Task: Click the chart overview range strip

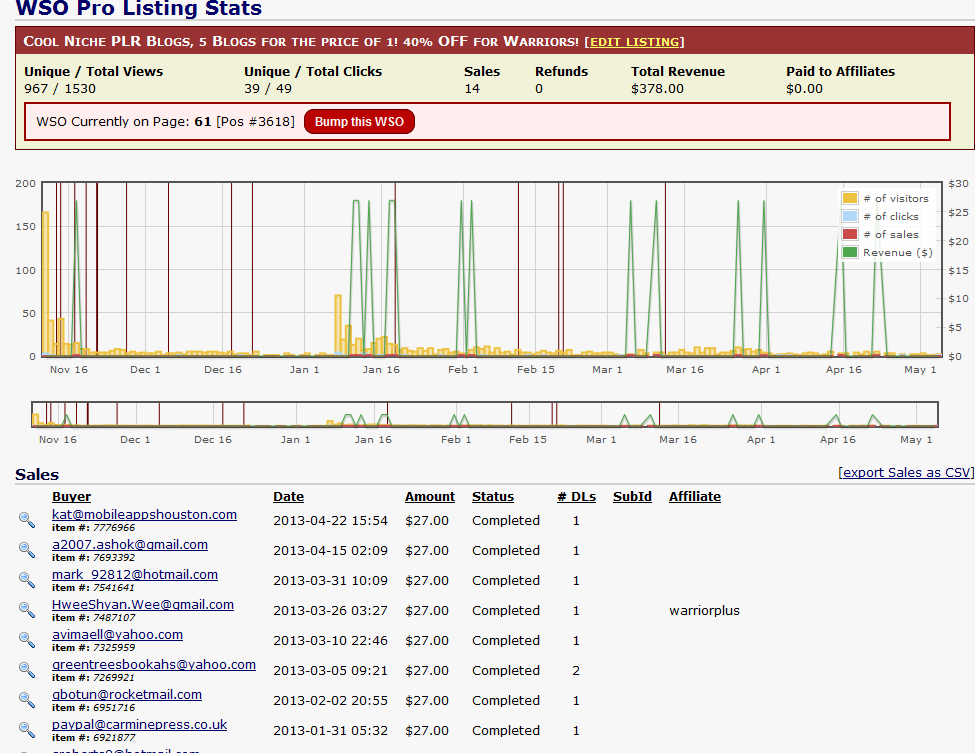Action: click(x=485, y=415)
